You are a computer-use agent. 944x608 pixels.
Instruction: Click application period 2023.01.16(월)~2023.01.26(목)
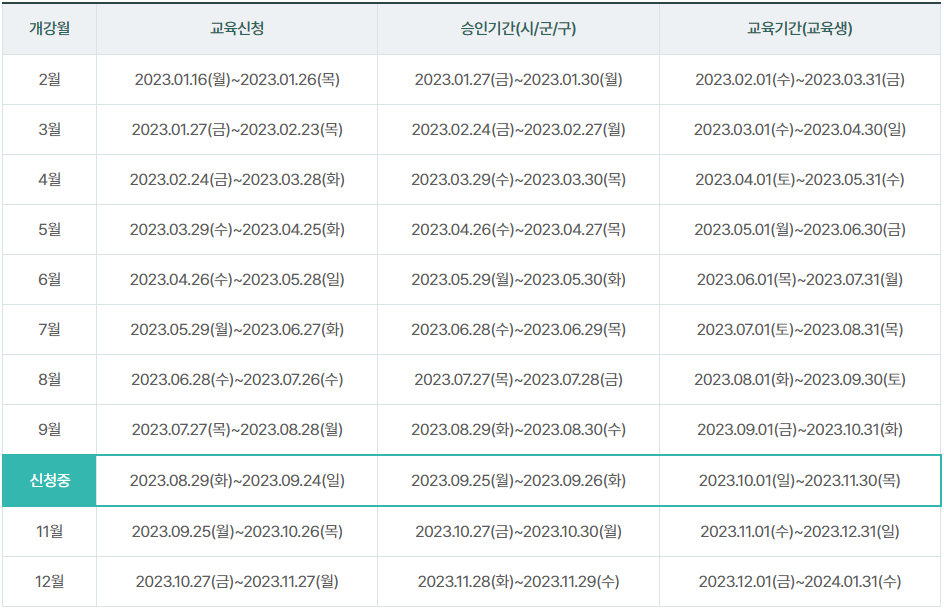pyautogui.click(x=237, y=79)
